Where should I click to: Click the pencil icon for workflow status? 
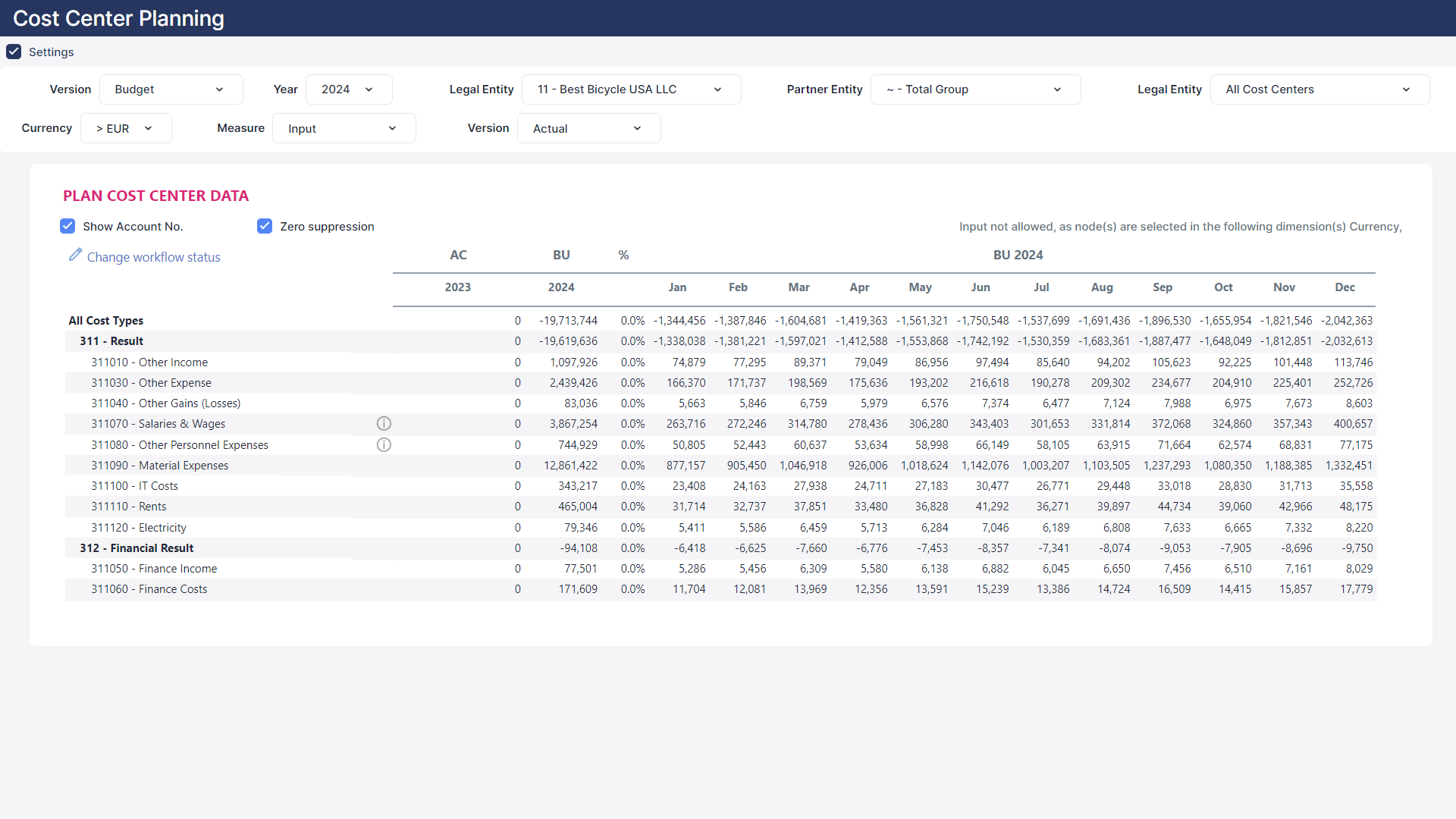tap(75, 255)
